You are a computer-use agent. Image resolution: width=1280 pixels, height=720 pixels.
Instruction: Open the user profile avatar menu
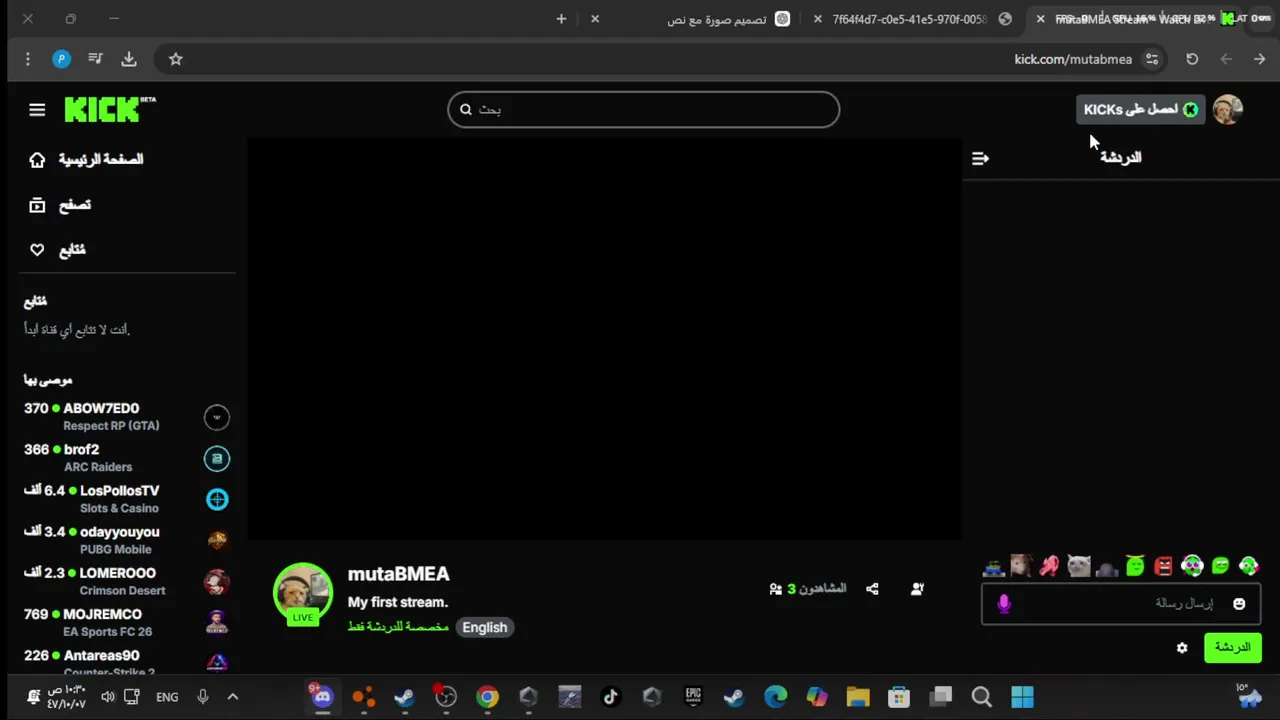coord(1227,110)
